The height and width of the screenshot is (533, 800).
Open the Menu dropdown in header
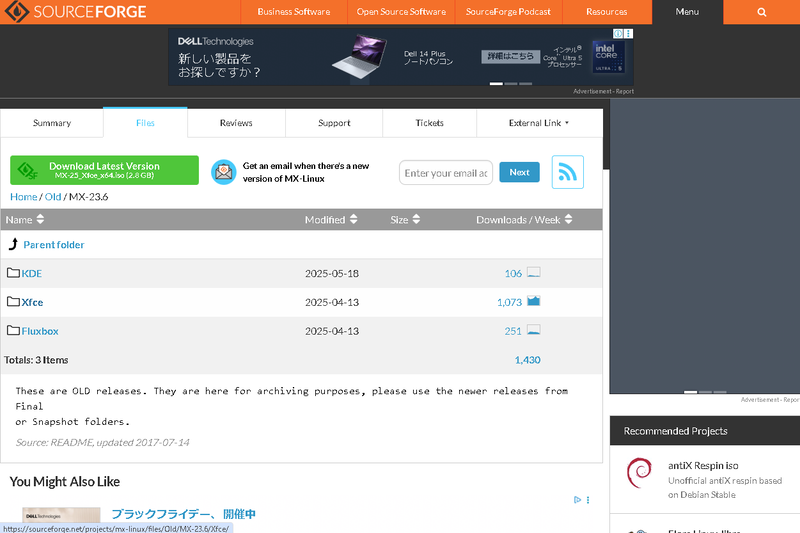pos(687,12)
